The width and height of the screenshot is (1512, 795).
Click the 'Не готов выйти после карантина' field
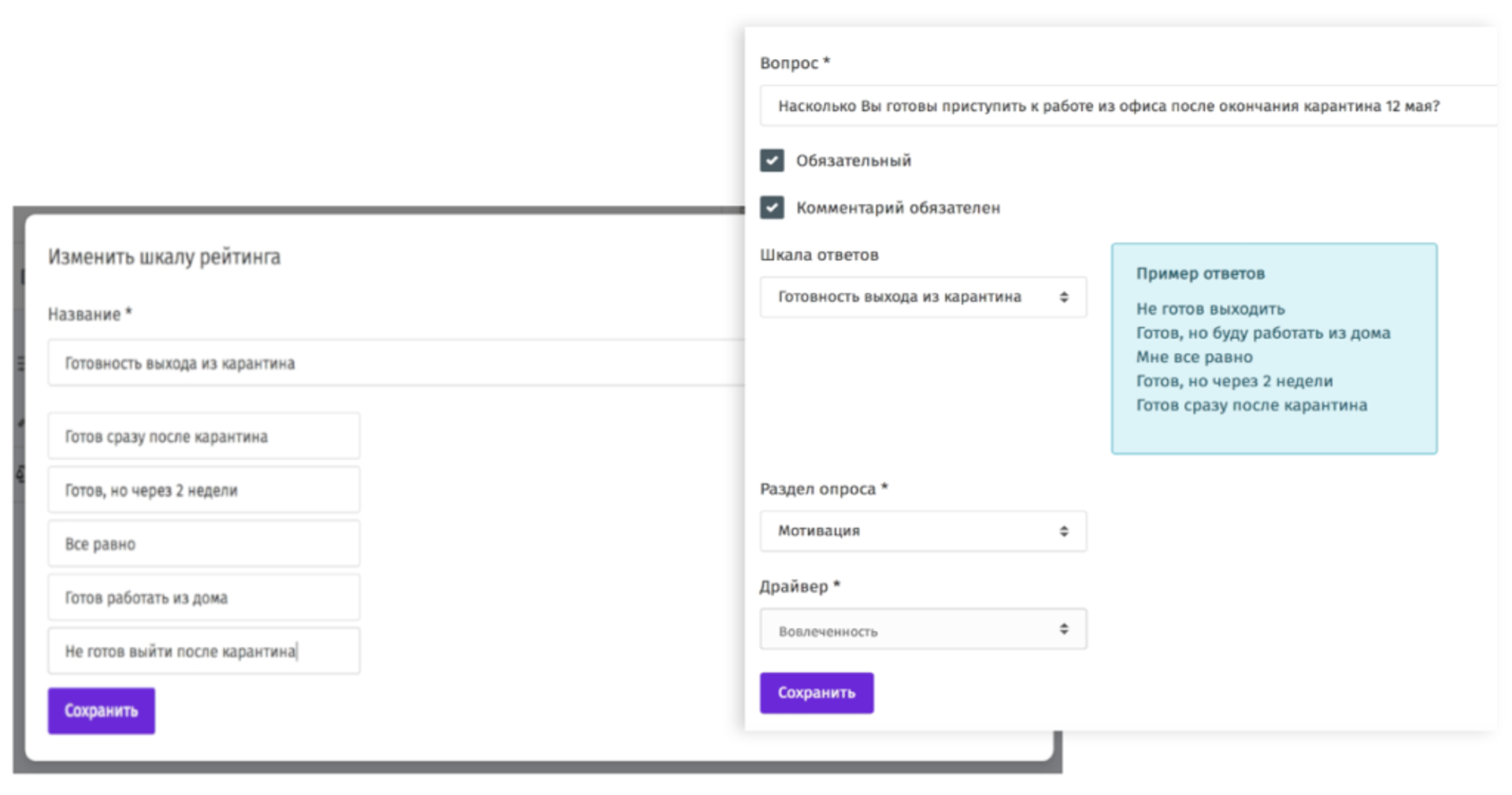pyautogui.click(x=204, y=651)
